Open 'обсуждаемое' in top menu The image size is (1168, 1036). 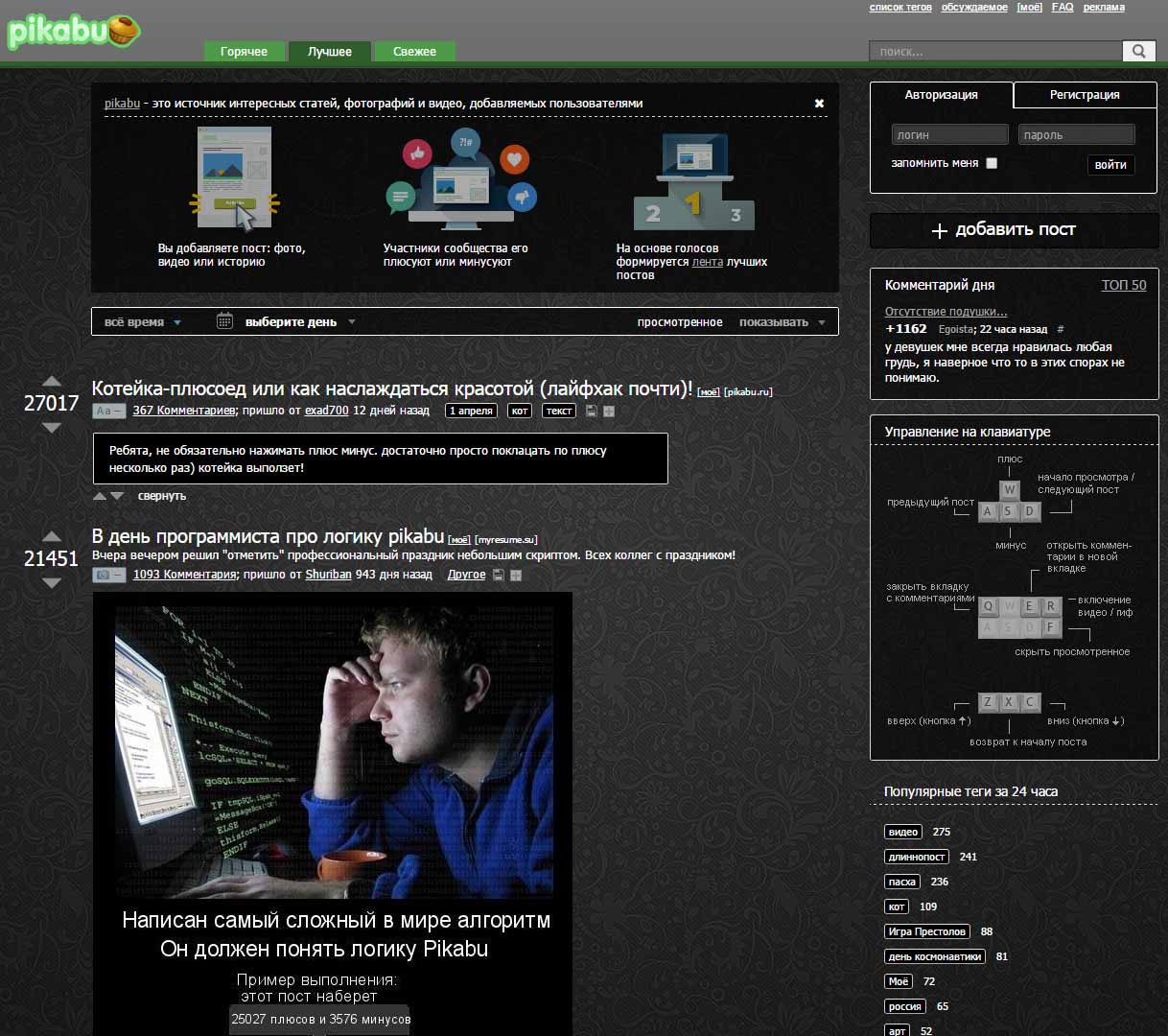[974, 8]
